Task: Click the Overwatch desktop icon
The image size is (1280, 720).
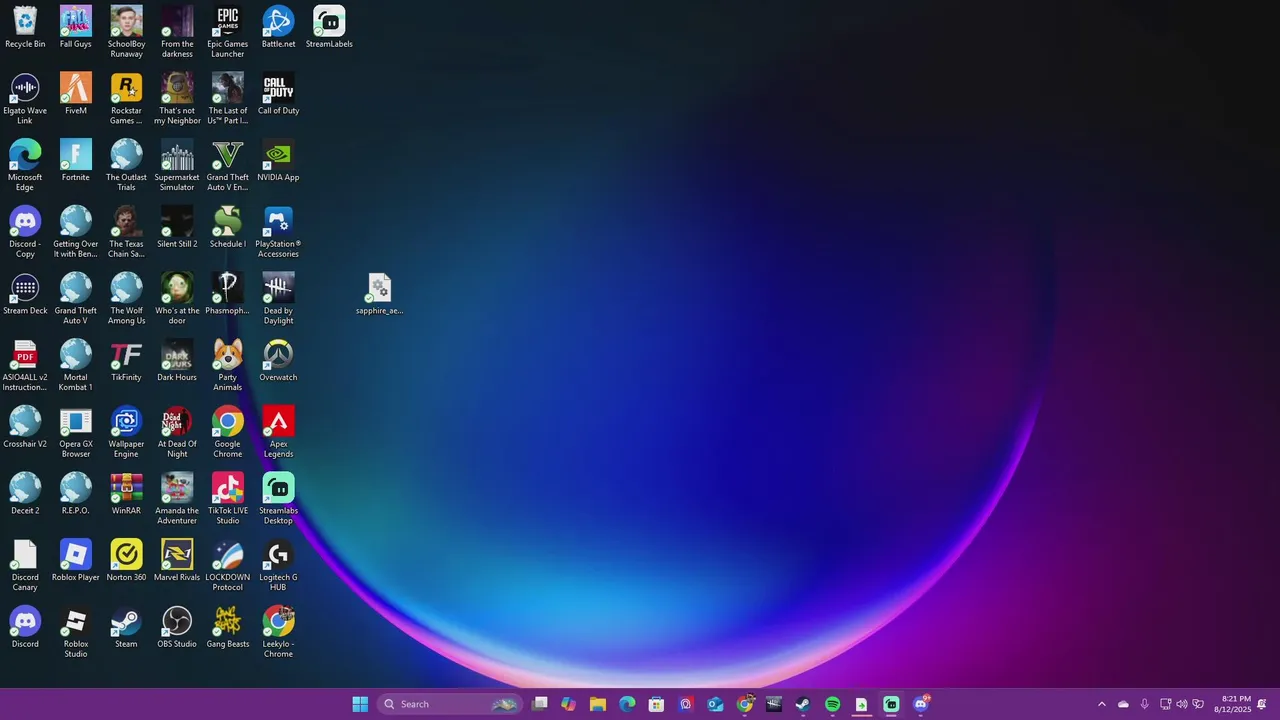Action: [278, 361]
